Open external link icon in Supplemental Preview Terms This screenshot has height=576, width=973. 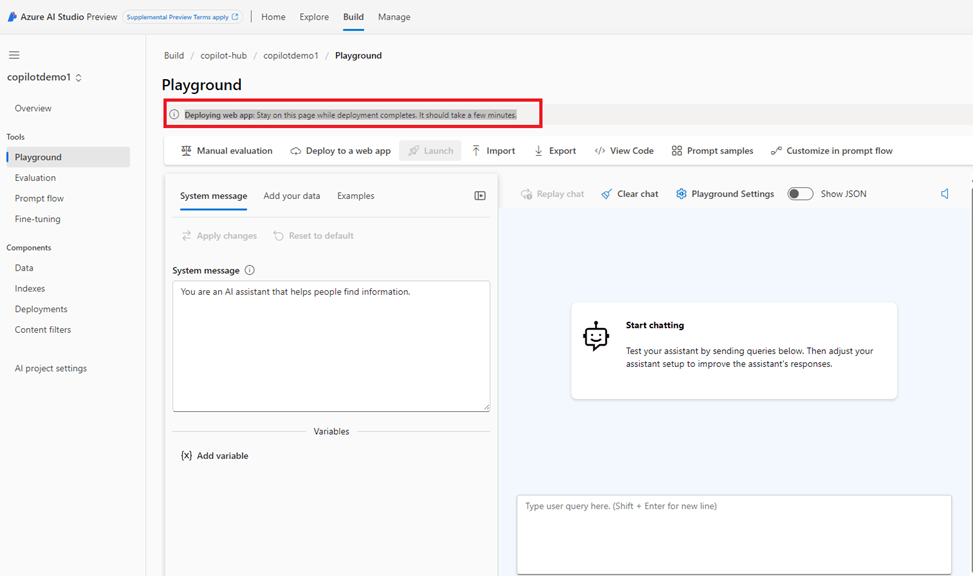click(x=235, y=17)
